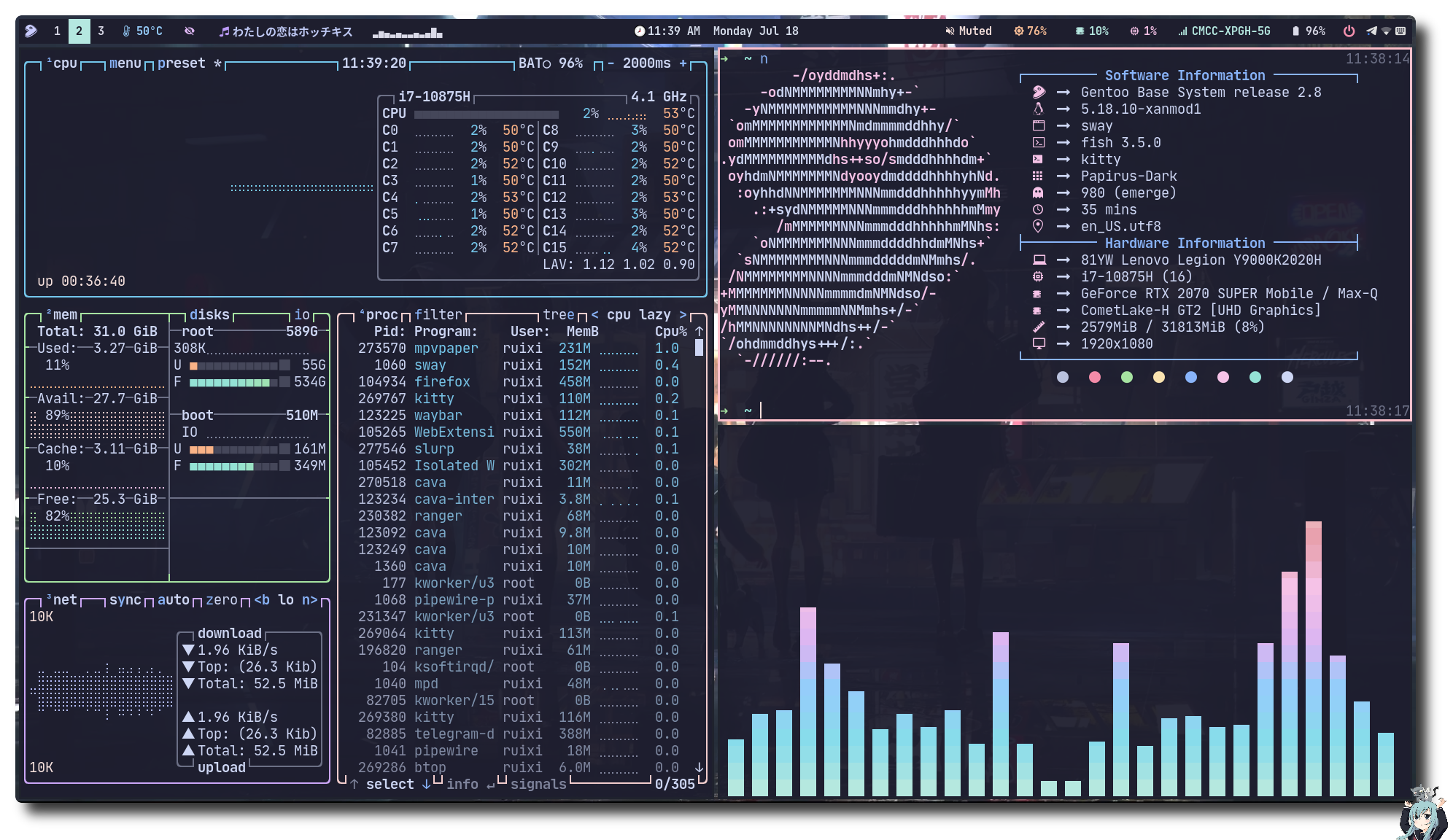Increase update interval with plus next to 2000ms
This screenshot has height=840, width=1453.
[683, 63]
